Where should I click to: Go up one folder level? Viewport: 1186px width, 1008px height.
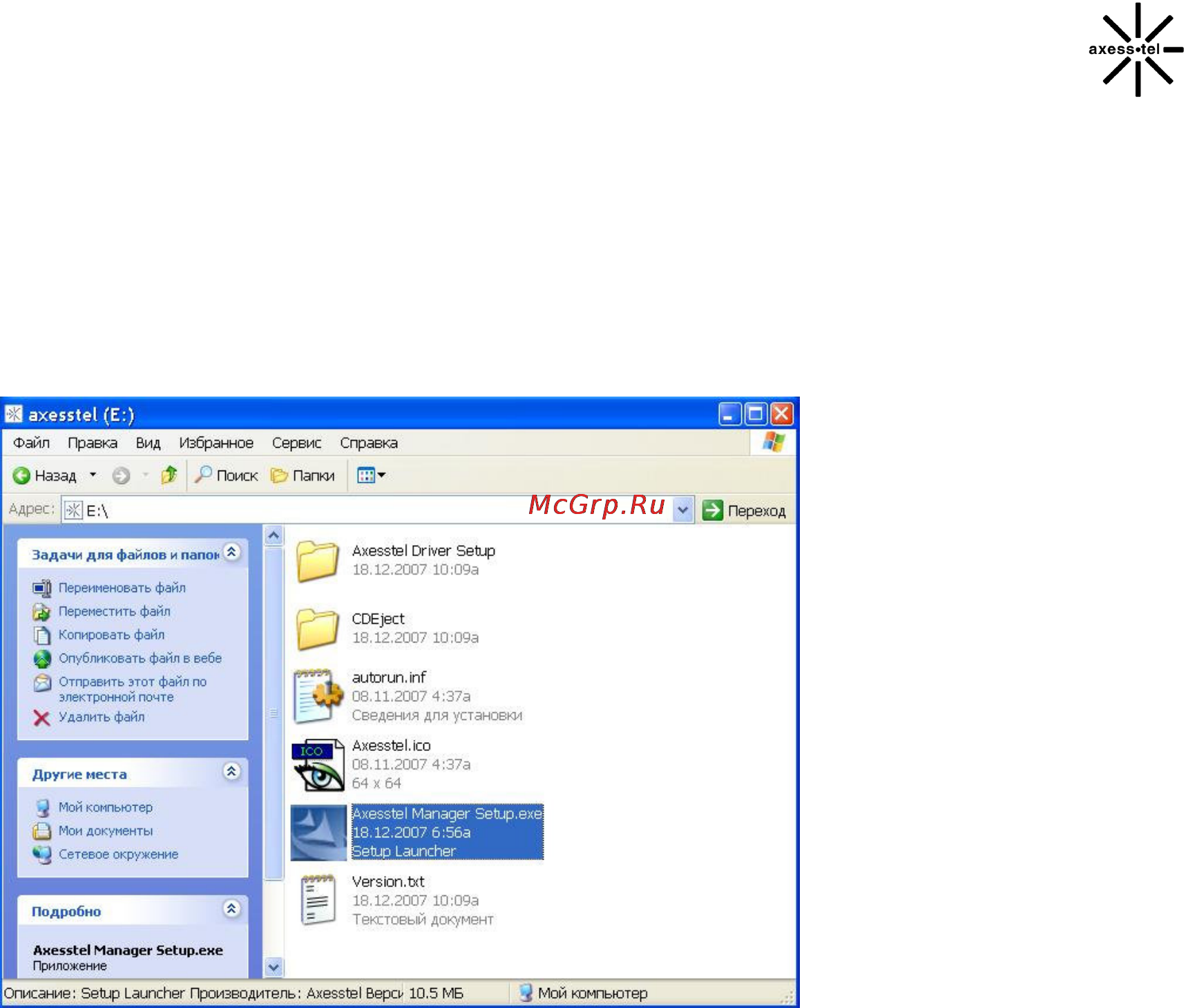[169, 475]
